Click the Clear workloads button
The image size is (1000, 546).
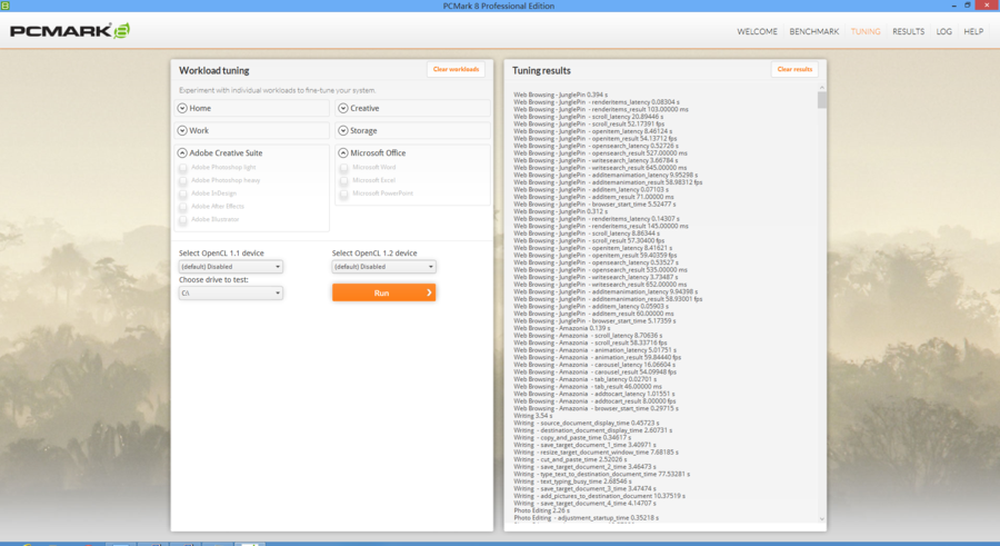[456, 69]
